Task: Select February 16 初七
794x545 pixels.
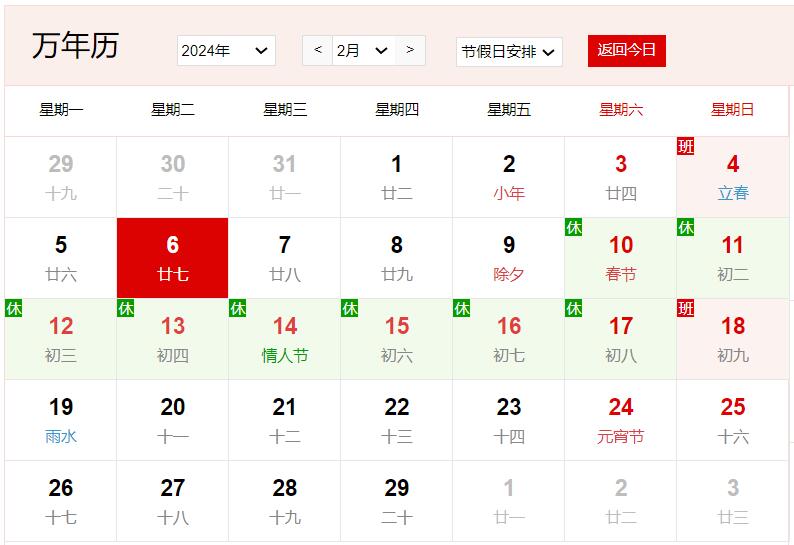Action: (508, 339)
